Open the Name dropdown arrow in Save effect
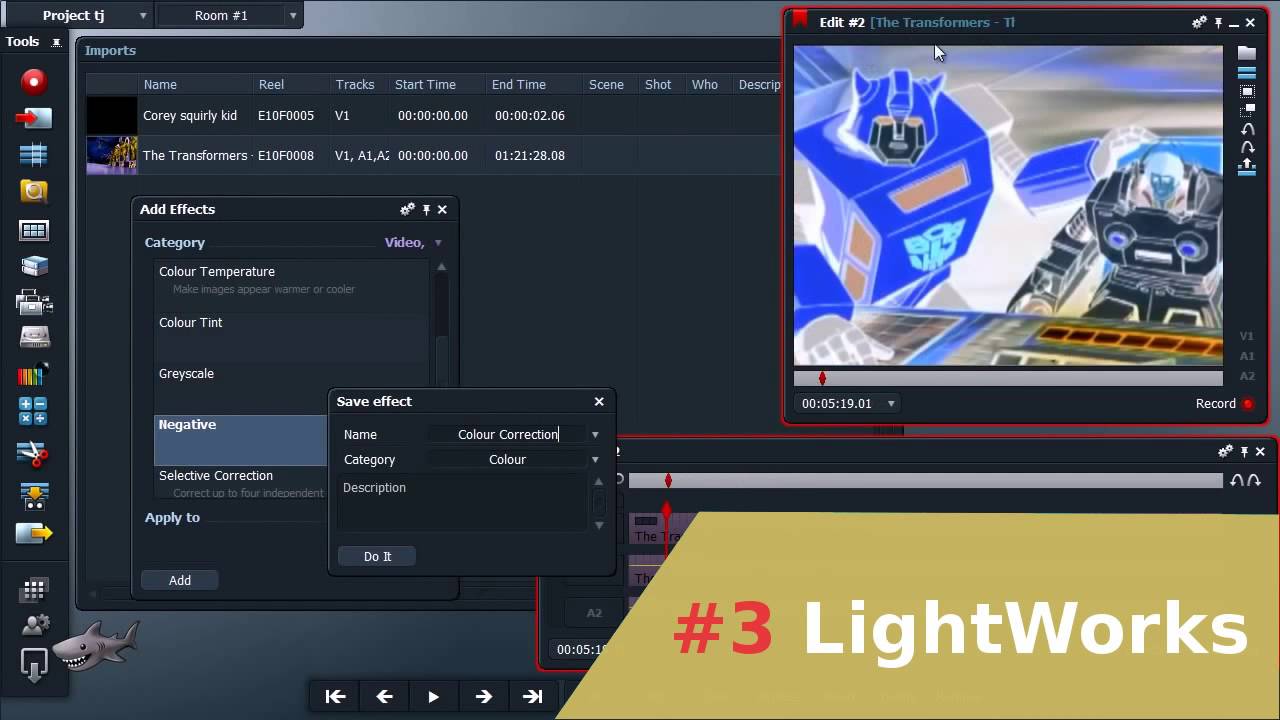This screenshot has width=1280, height=720. pyautogui.click(x=595, y=435)
